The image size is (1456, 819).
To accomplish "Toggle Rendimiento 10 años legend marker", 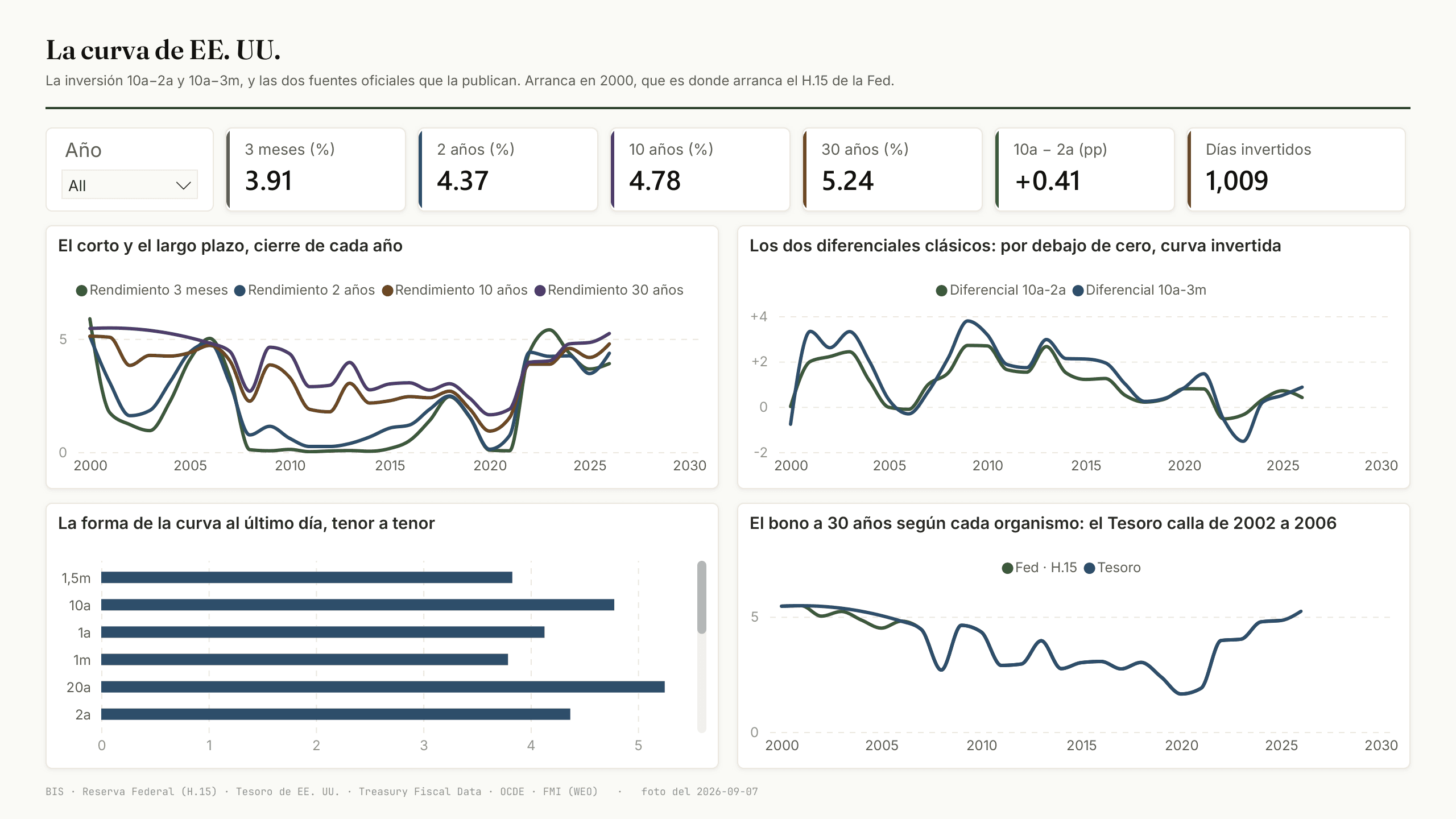I will click(388, 291).
